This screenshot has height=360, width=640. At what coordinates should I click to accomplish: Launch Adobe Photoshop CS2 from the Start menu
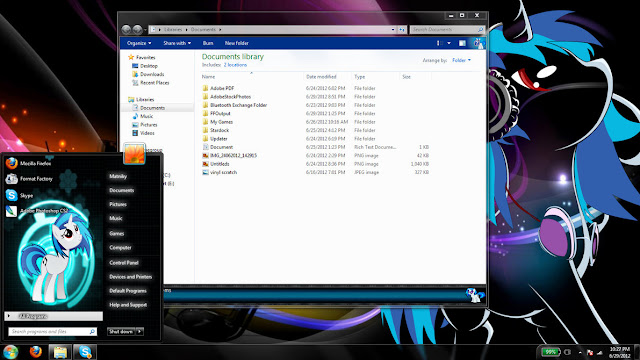coord(37,211)
